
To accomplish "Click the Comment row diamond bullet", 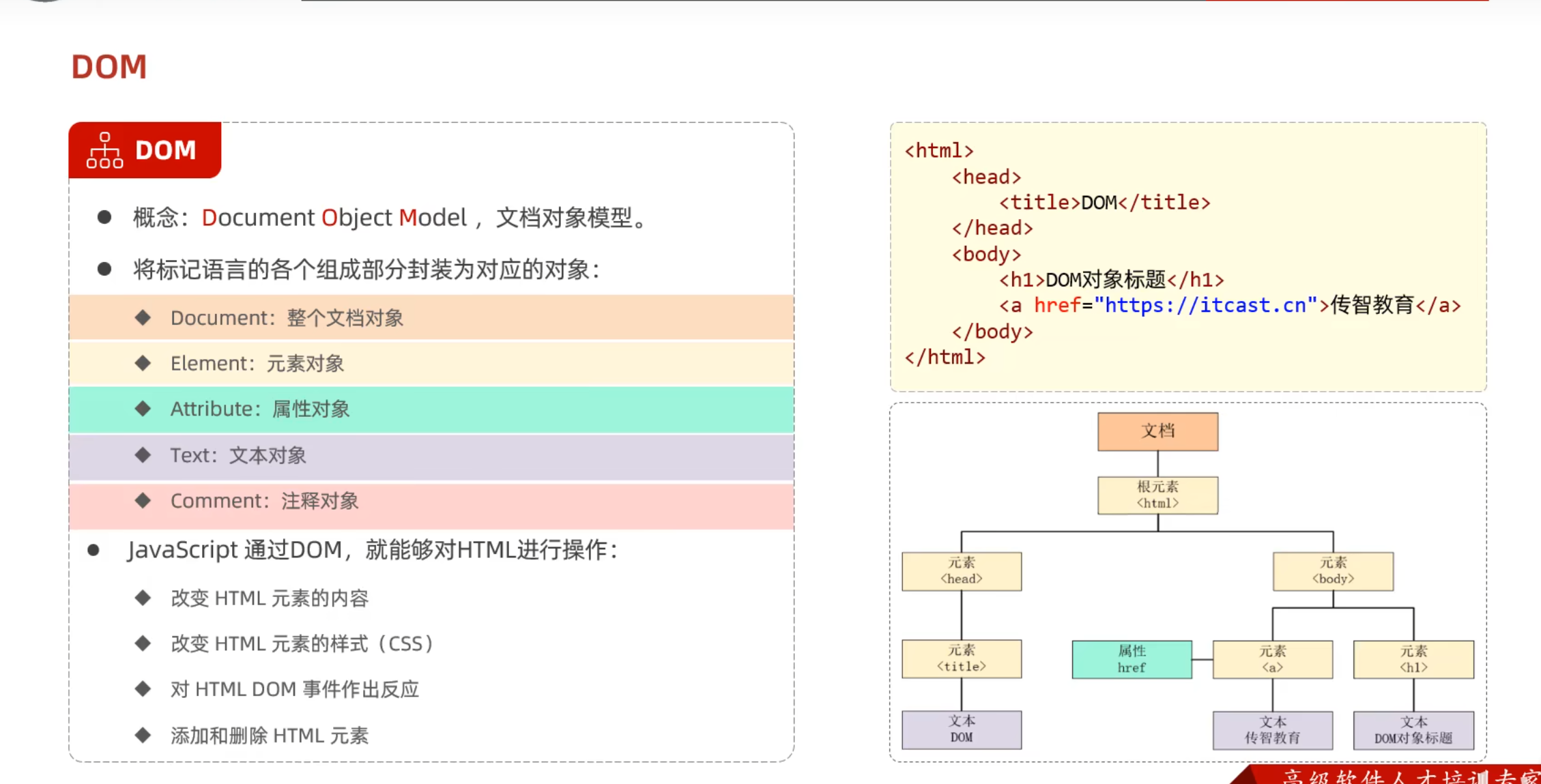I will 143,501.
